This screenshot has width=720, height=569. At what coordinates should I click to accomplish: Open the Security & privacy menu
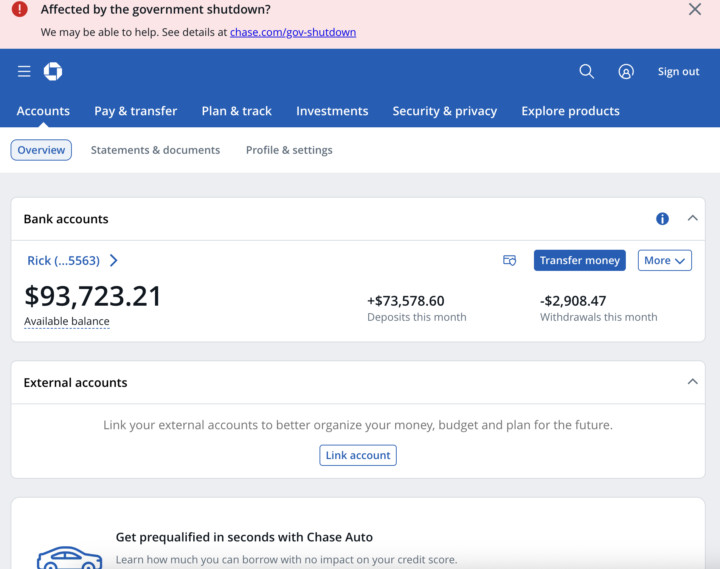pyautogui.click(x=444, y=111)
